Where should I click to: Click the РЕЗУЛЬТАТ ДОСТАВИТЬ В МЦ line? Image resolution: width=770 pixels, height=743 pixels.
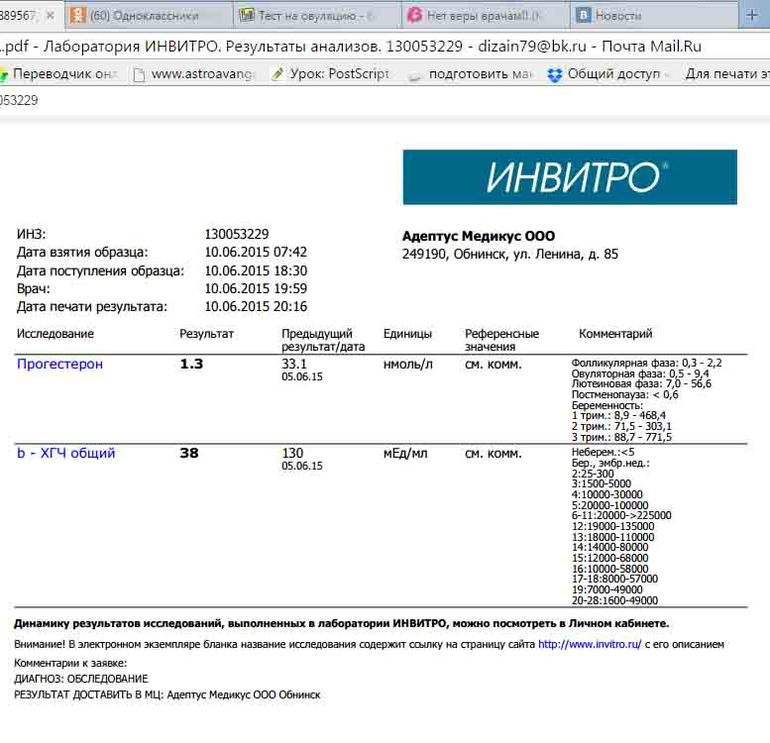pos(167,694)
